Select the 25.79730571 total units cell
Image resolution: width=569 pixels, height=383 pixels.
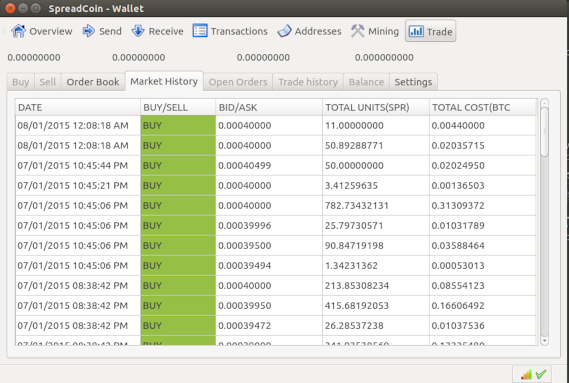click(376, 225)
